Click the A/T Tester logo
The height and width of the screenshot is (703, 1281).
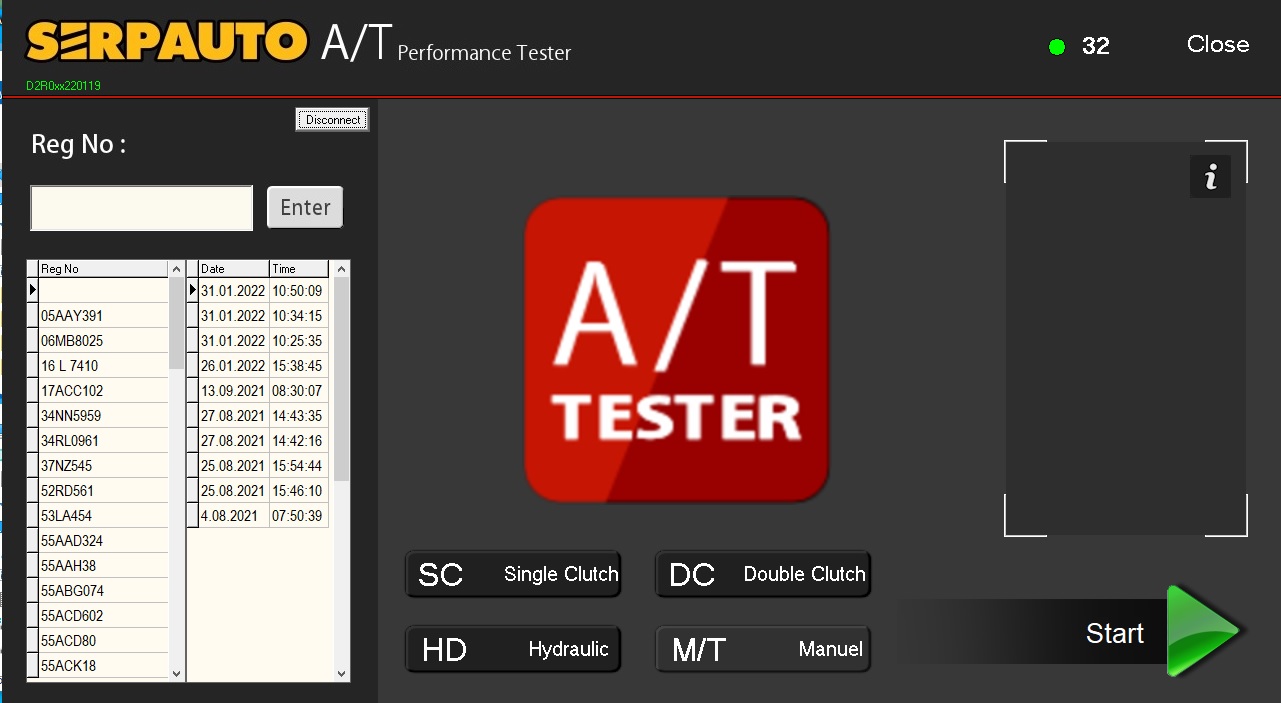677,350
